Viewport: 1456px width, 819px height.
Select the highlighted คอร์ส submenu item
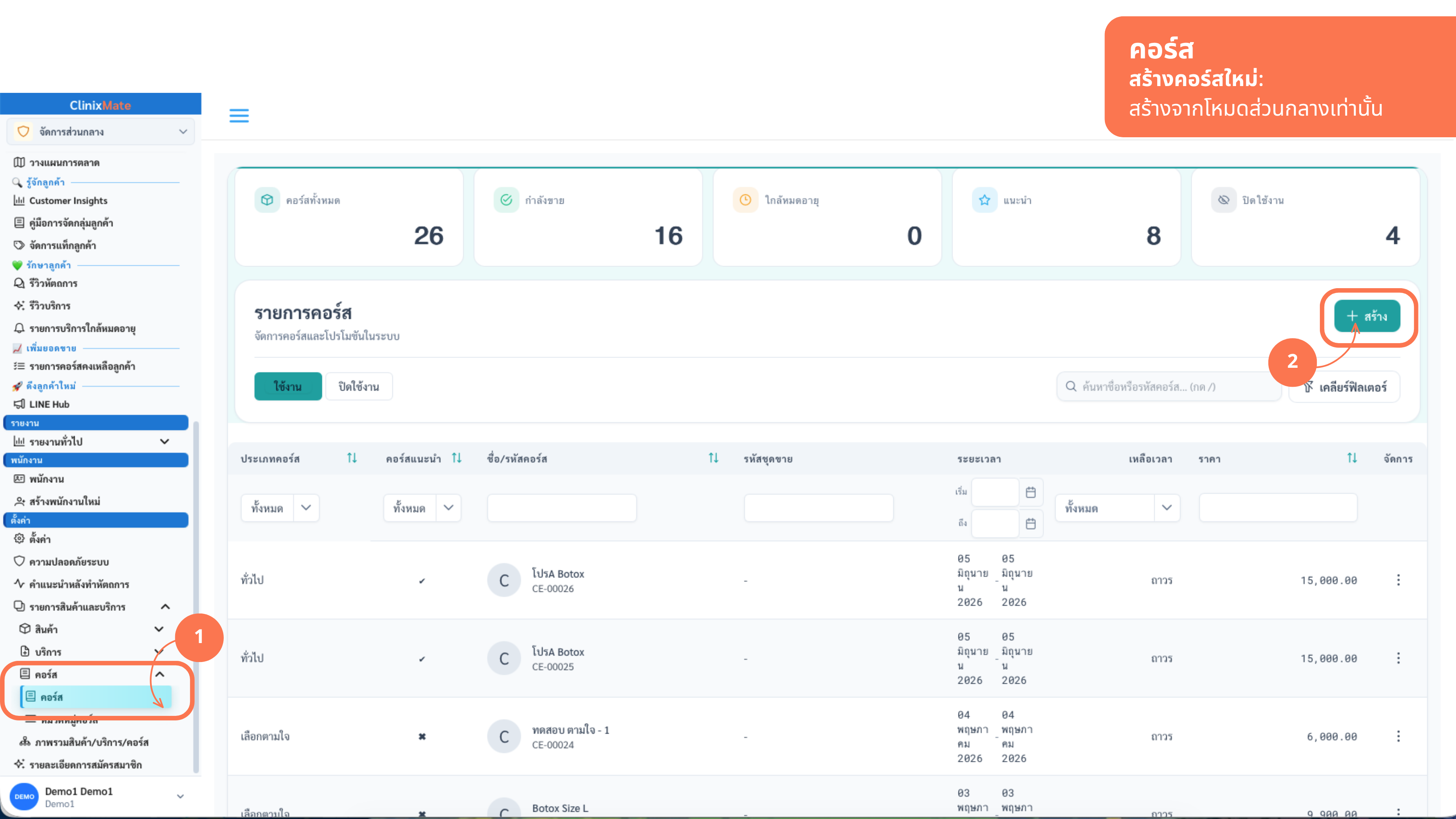(96, 697)
